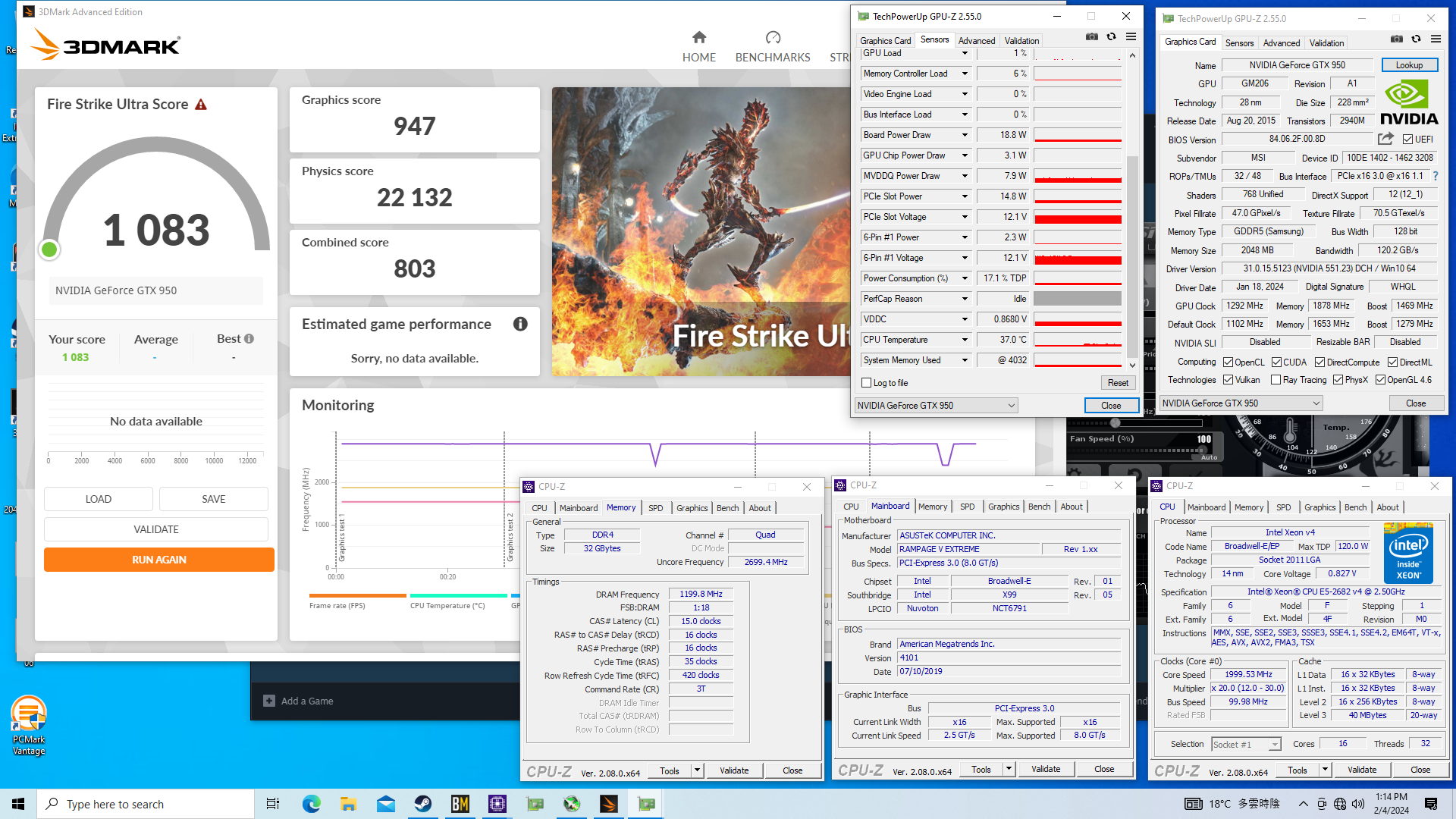Viewport: 1456px width, 819px height.
Task: Click the camera icon in GPU-Z Graphics Card window
Action: click(1397, 39)
